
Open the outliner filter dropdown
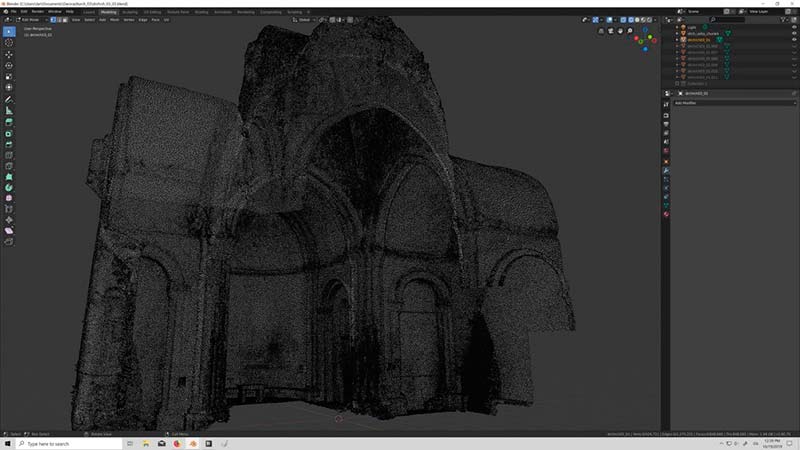coord(784,19)
